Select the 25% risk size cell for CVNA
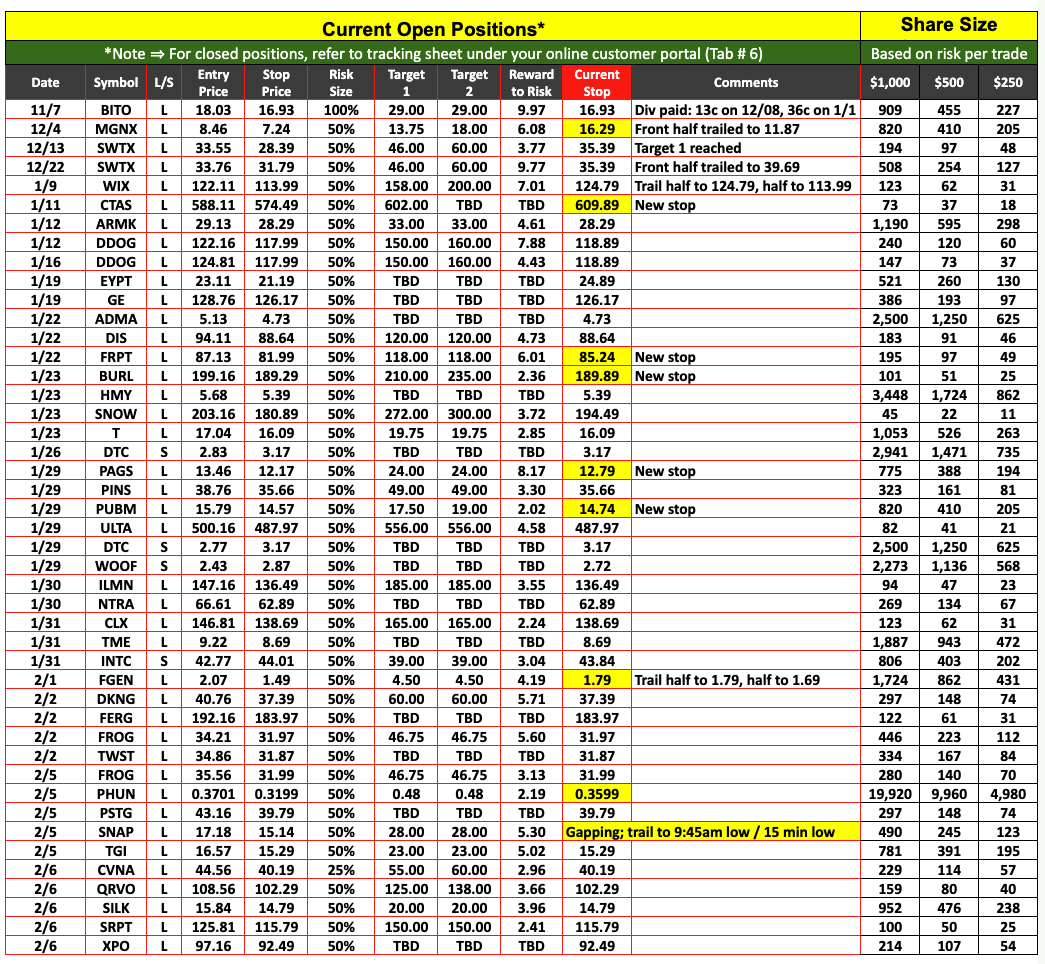Image resolution: width=1045 pixels, height=964 pixels. (x=341, y=870)
